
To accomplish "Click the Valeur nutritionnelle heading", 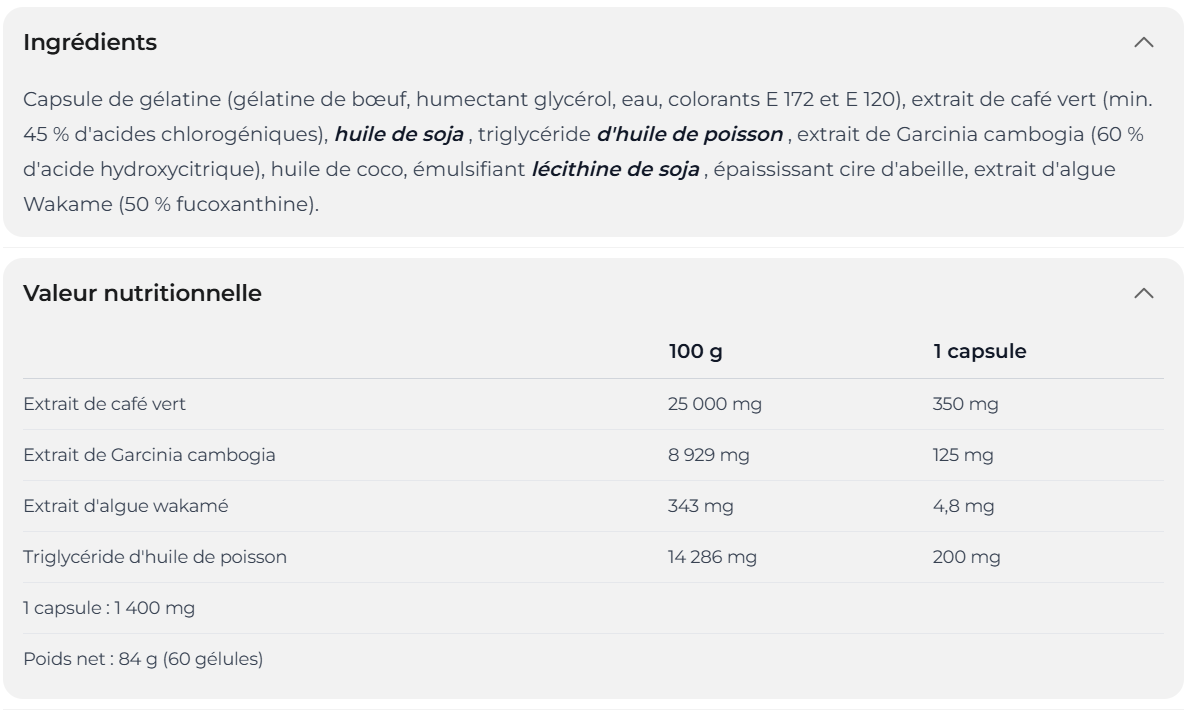I will click(142, 293).
